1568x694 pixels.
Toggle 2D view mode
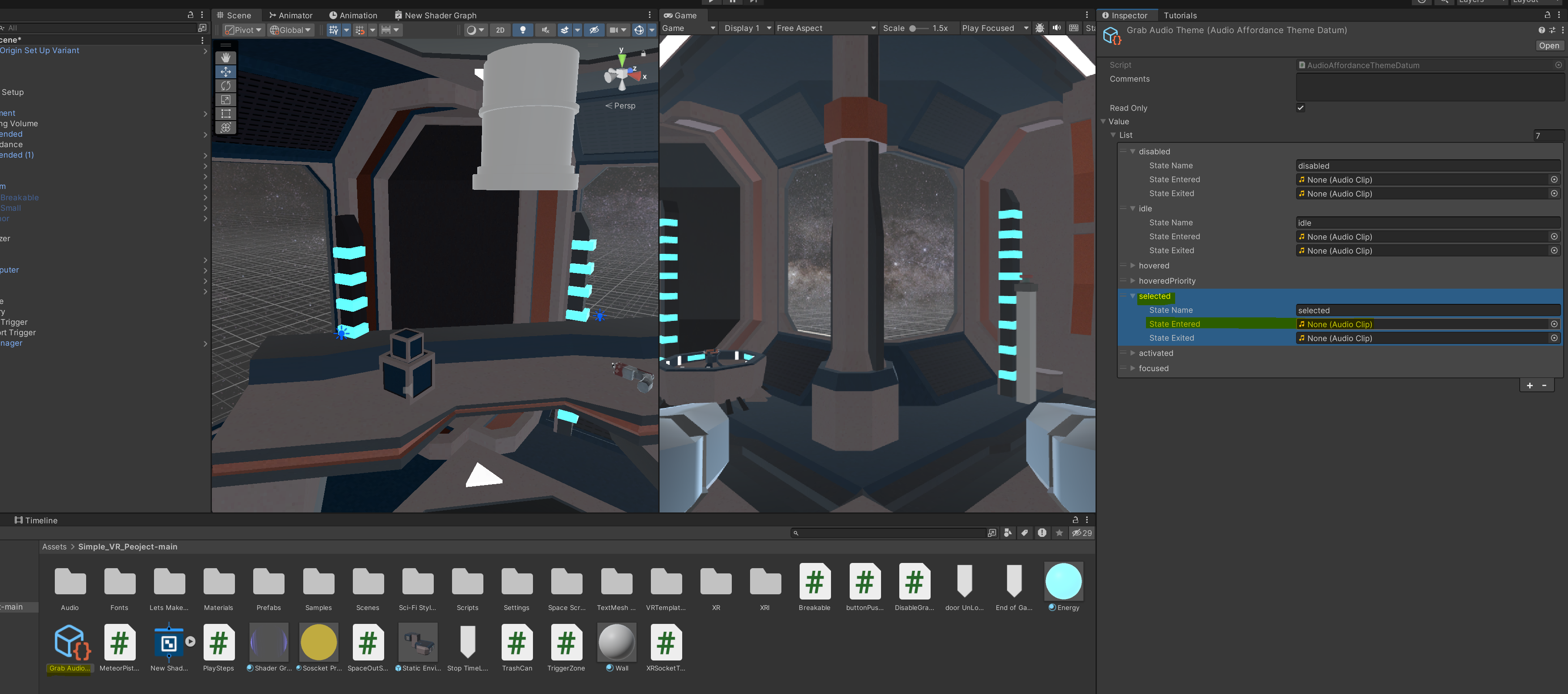[x=500, y=30]
